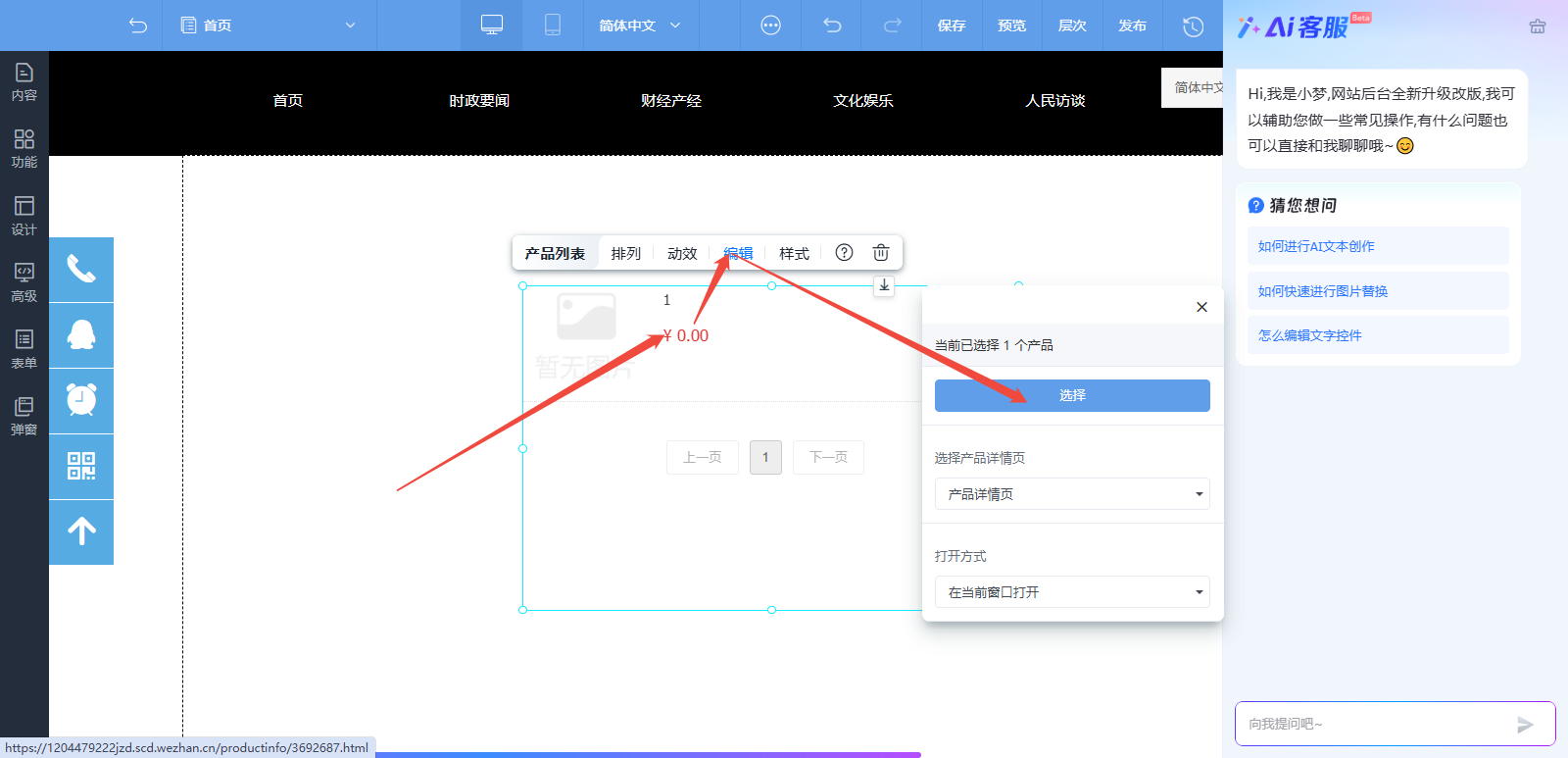The width and height of the screenshot is (1568, 758).
Task: Click the QQ penguin floating icon
Action: (81, 335)
